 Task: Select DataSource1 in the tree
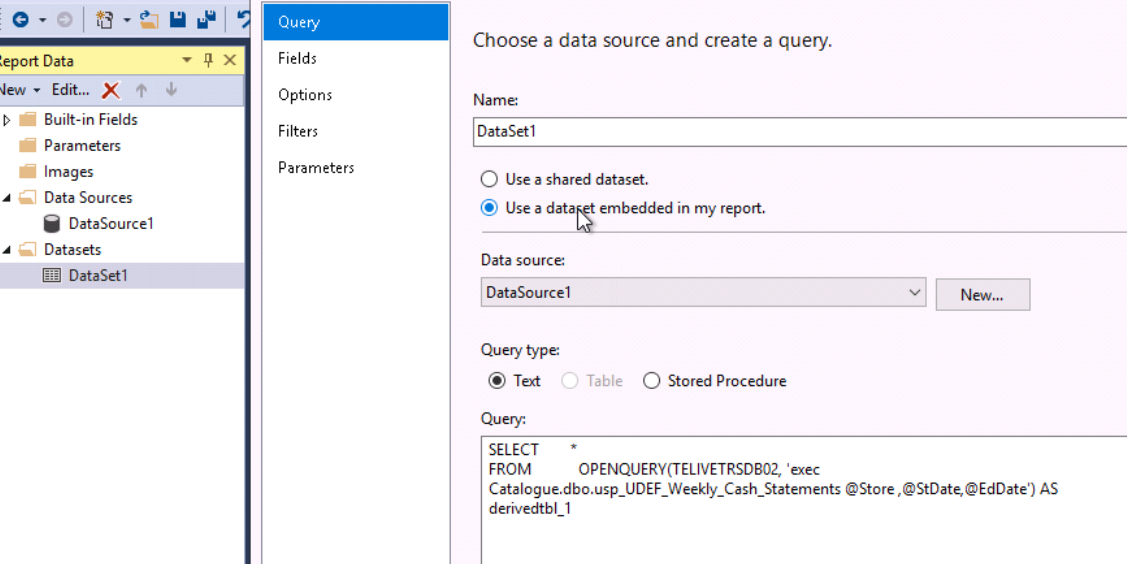[111, 223]
